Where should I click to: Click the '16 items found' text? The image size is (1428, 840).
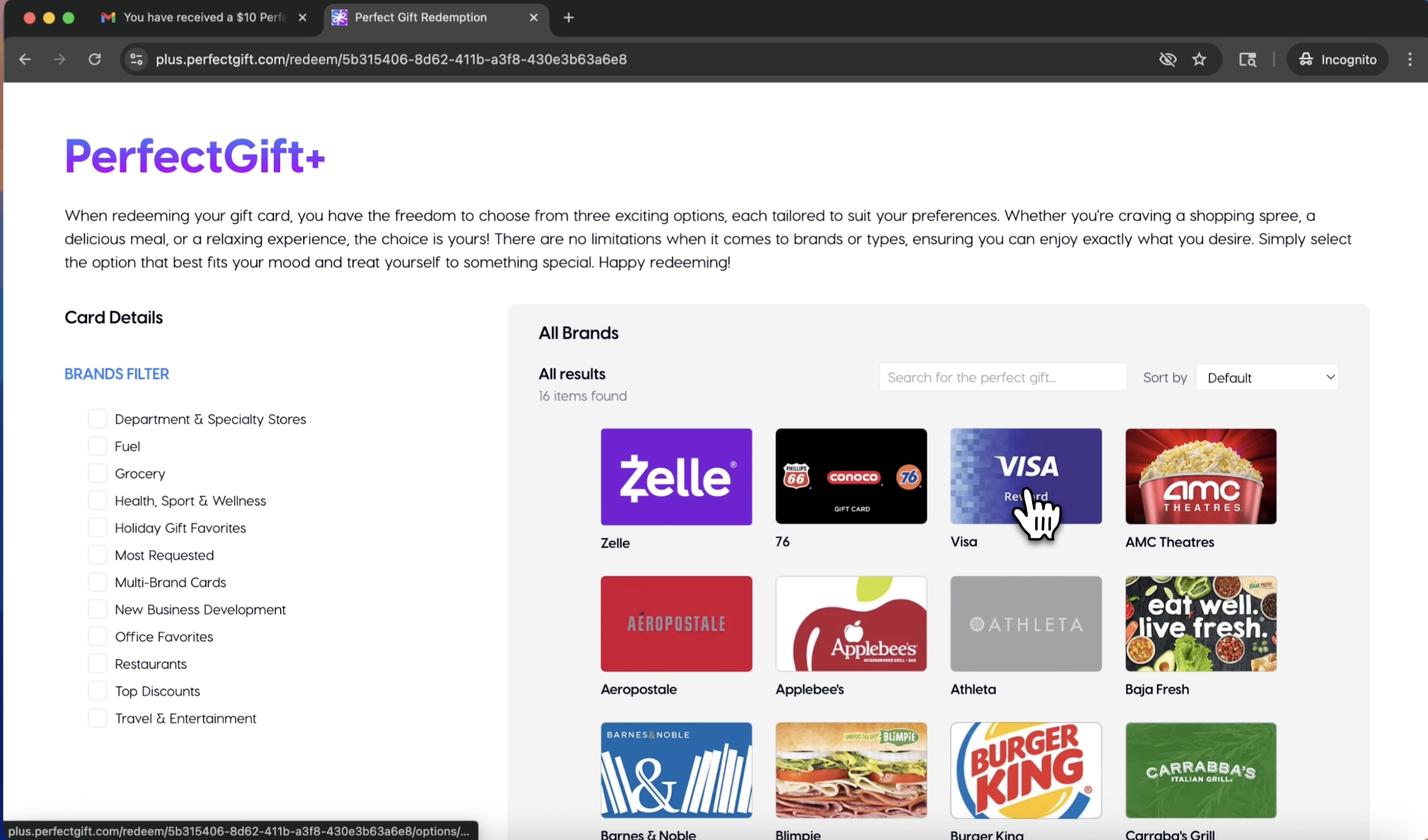click(x=582, y=396)
